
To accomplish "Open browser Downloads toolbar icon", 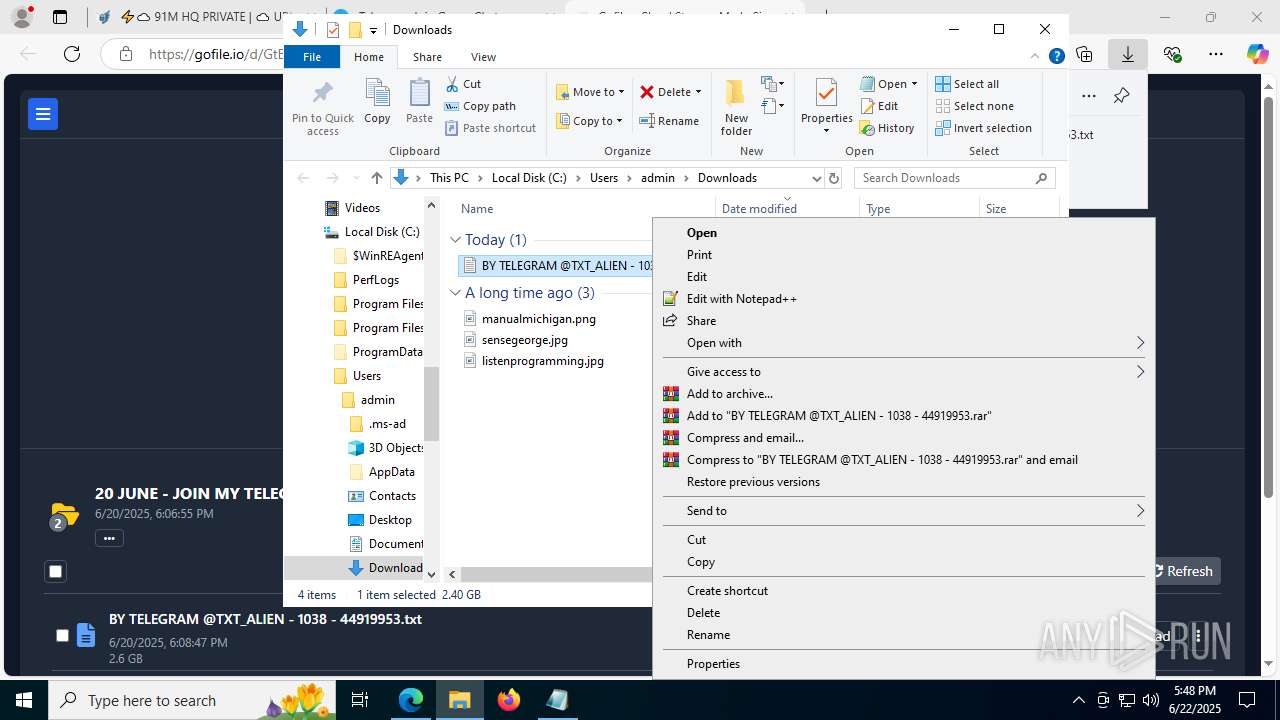I will click(x=1128, y=54).
